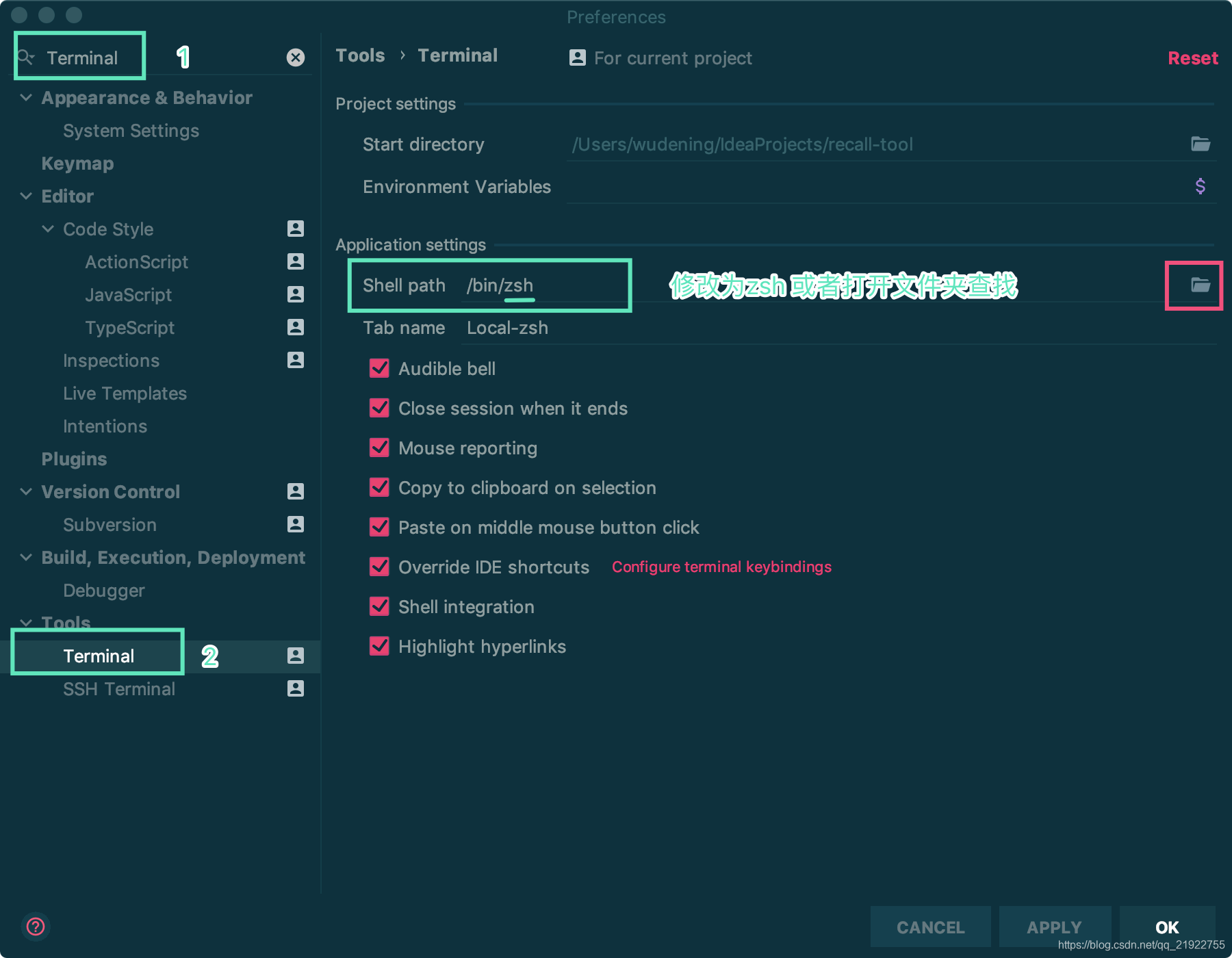Click project icon beside ActionScript
This screenshot has width=1232, height=958.
(296, 261)
